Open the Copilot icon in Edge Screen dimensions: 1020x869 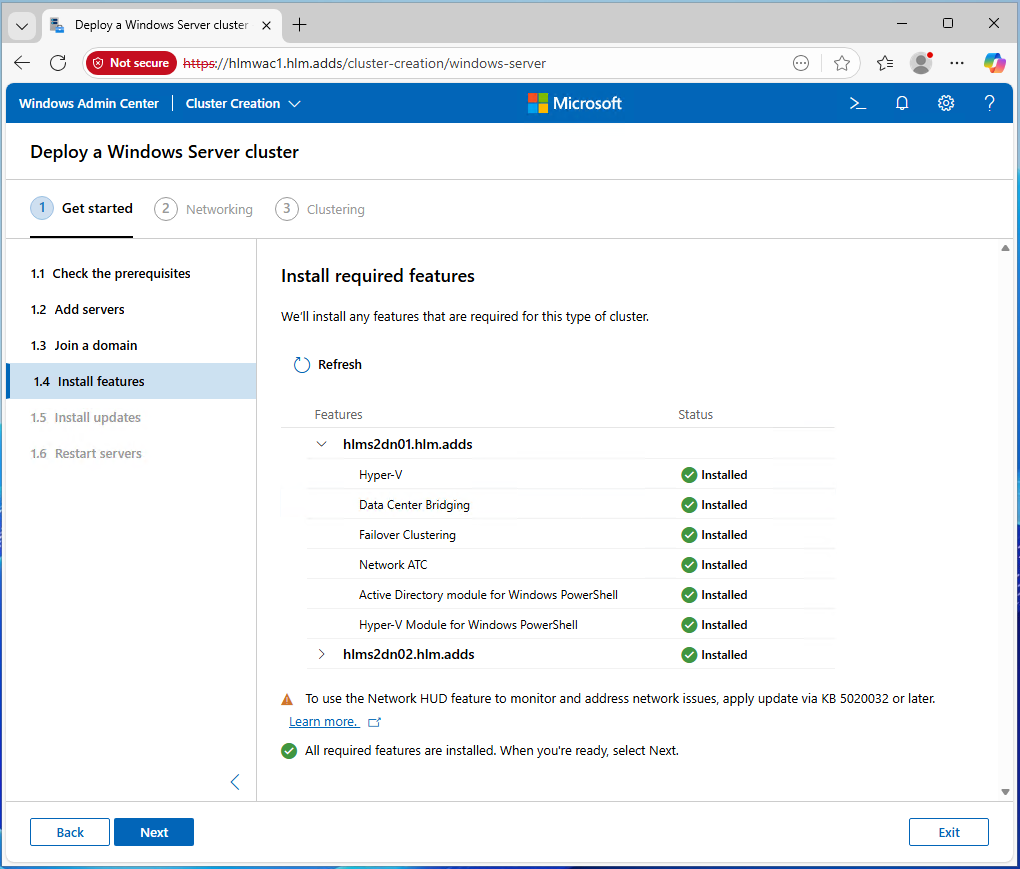pos(994,63)
